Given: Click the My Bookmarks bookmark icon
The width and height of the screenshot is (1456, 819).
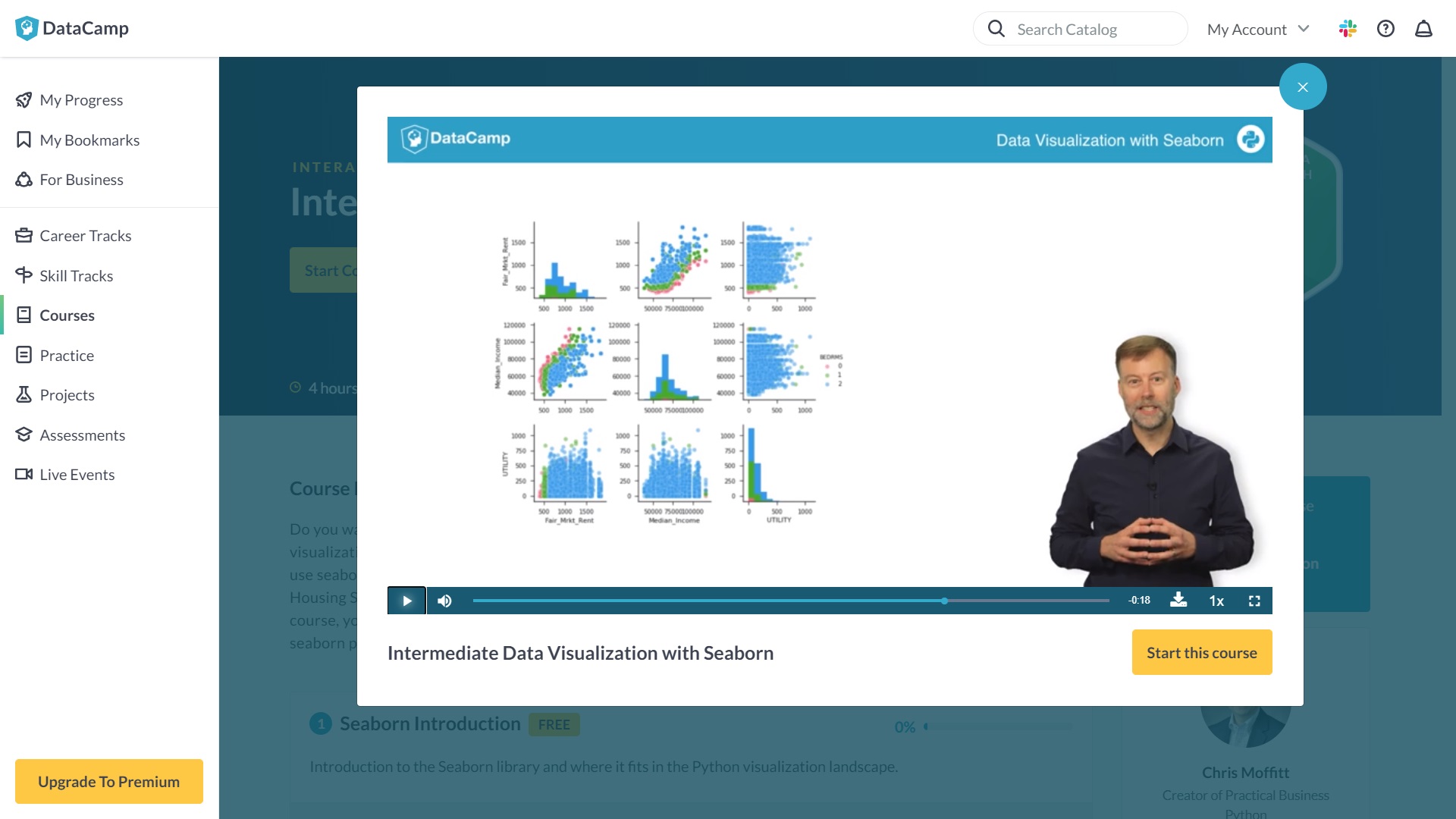Looking at the screenshot, I should pos(24,140).
